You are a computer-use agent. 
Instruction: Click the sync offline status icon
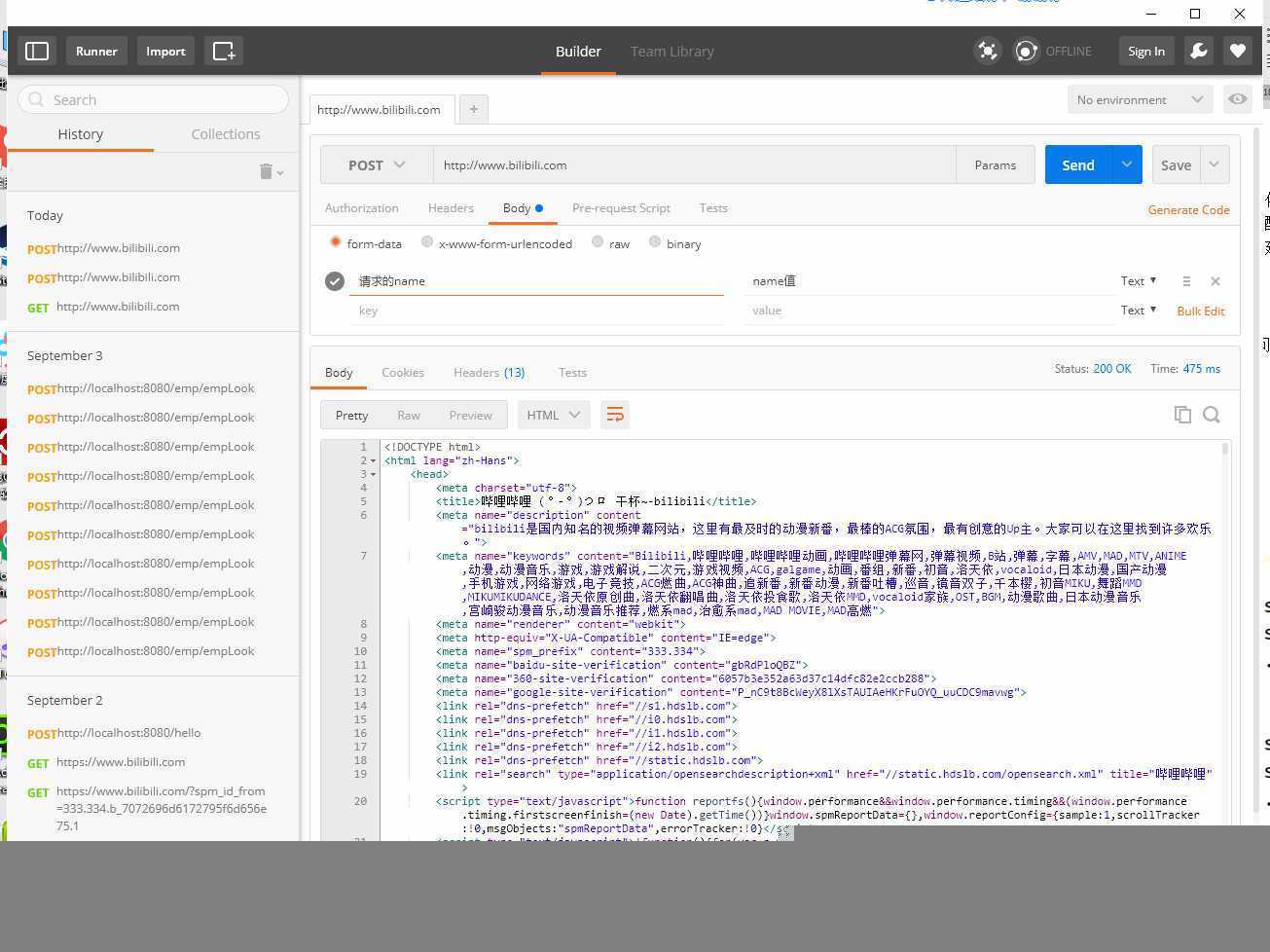(x=1026, y=51)
